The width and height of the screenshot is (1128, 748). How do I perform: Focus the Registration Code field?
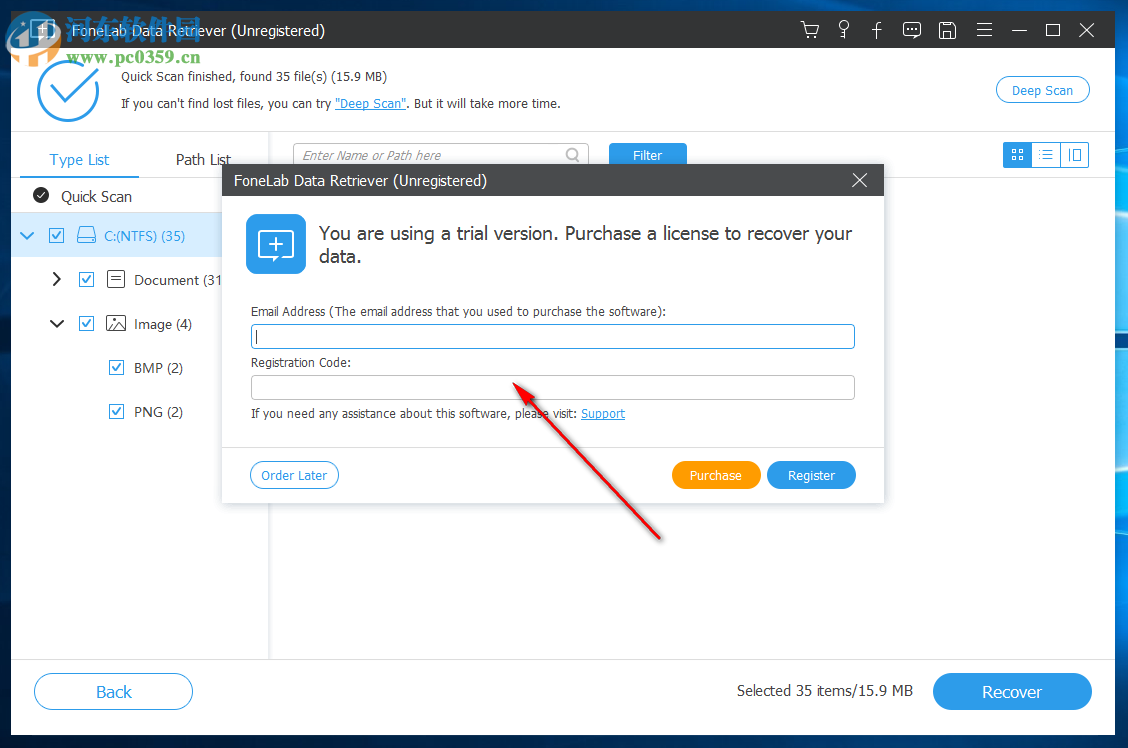coord(552,388)
